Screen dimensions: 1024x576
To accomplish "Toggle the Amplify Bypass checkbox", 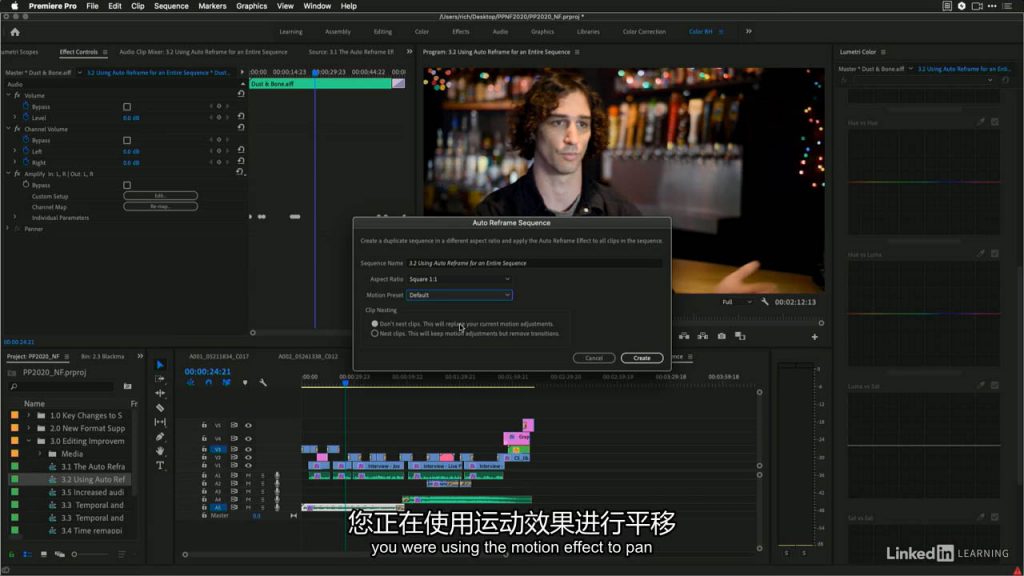I will [127, 185].
